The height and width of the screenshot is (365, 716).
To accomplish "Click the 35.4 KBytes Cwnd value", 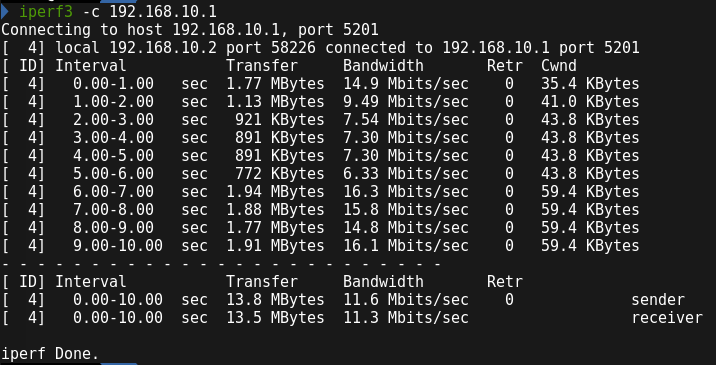I will [590, 84].
